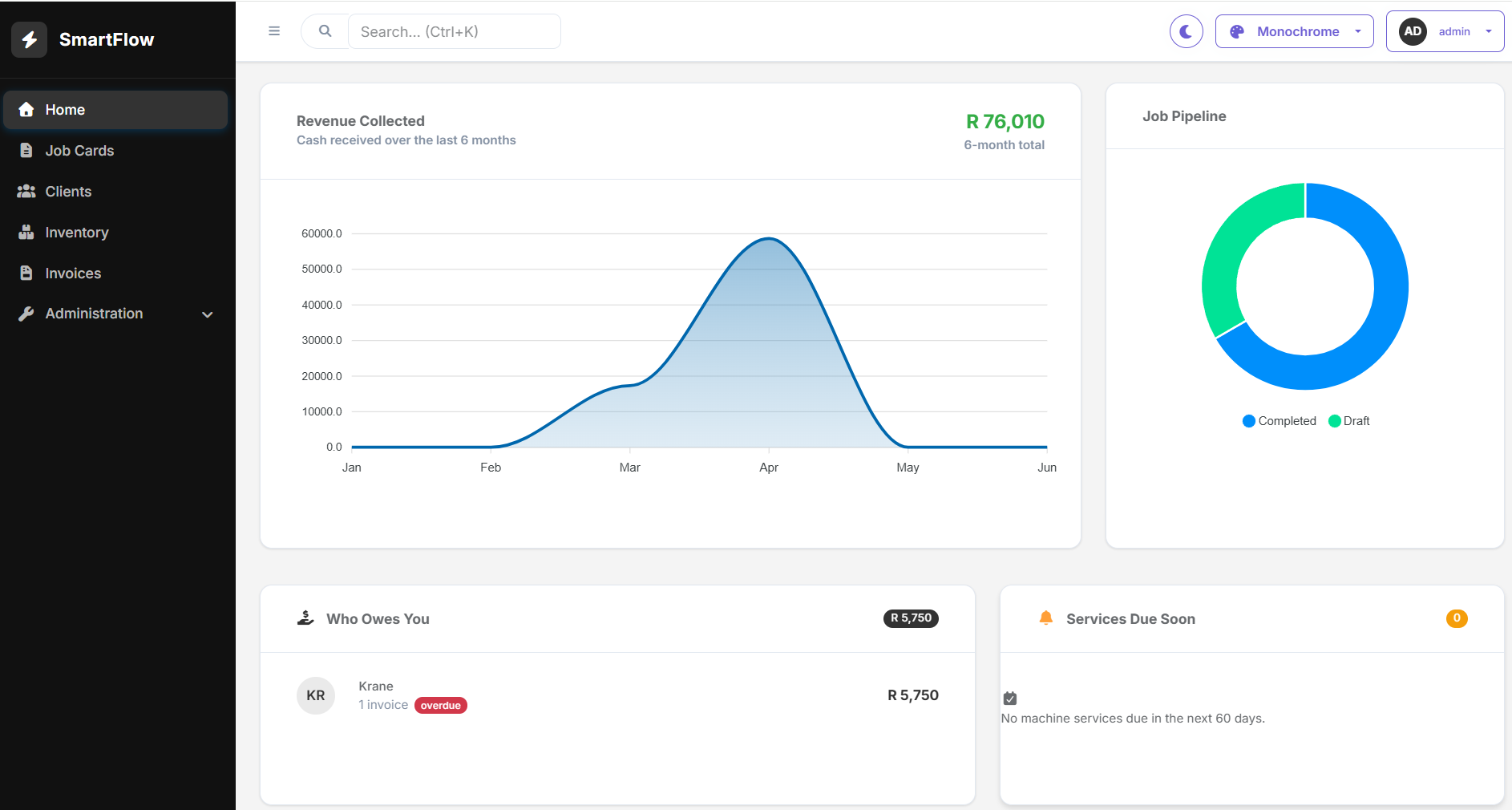
Task: Toggle Draft series in pipeline legend
Action: (x=1349, y=421)
